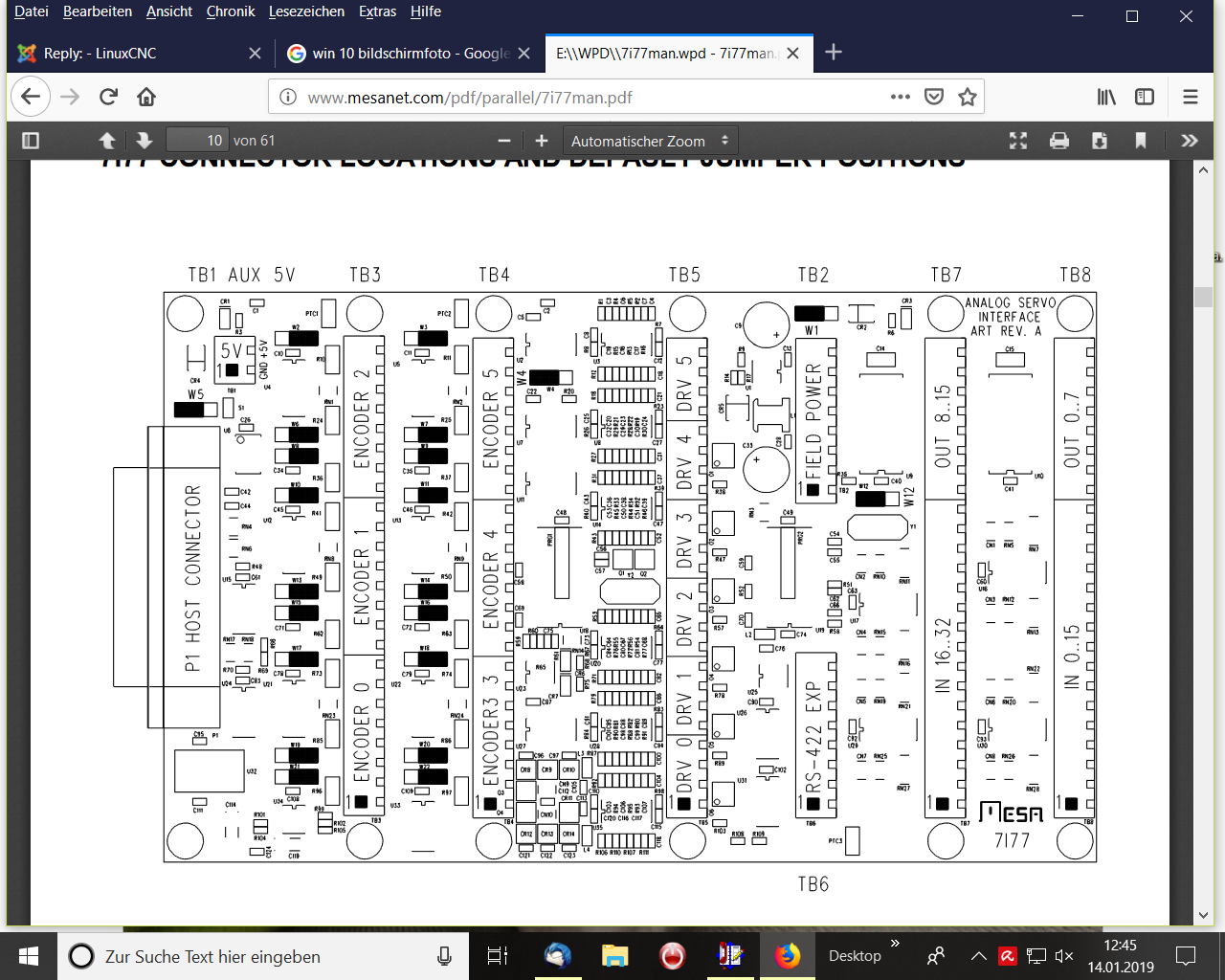This screenshot has height=980, width=1225.
Task: Click the PDF current view bookmark icon
Action: 1141,141
